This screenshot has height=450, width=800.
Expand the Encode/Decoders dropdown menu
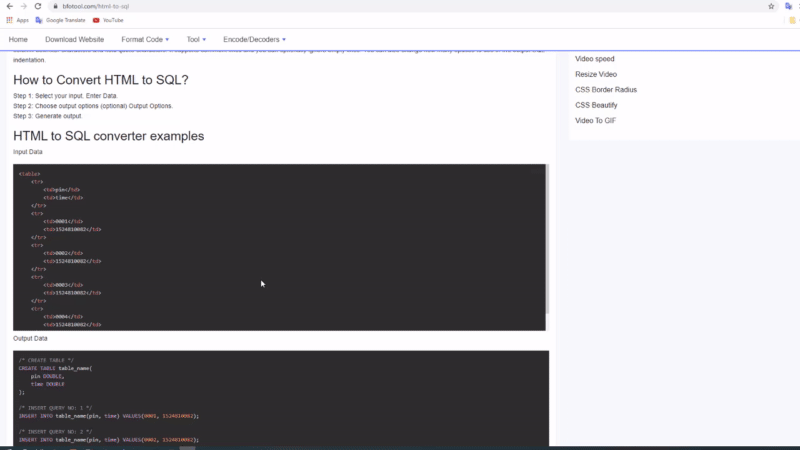tap(254, 40)
